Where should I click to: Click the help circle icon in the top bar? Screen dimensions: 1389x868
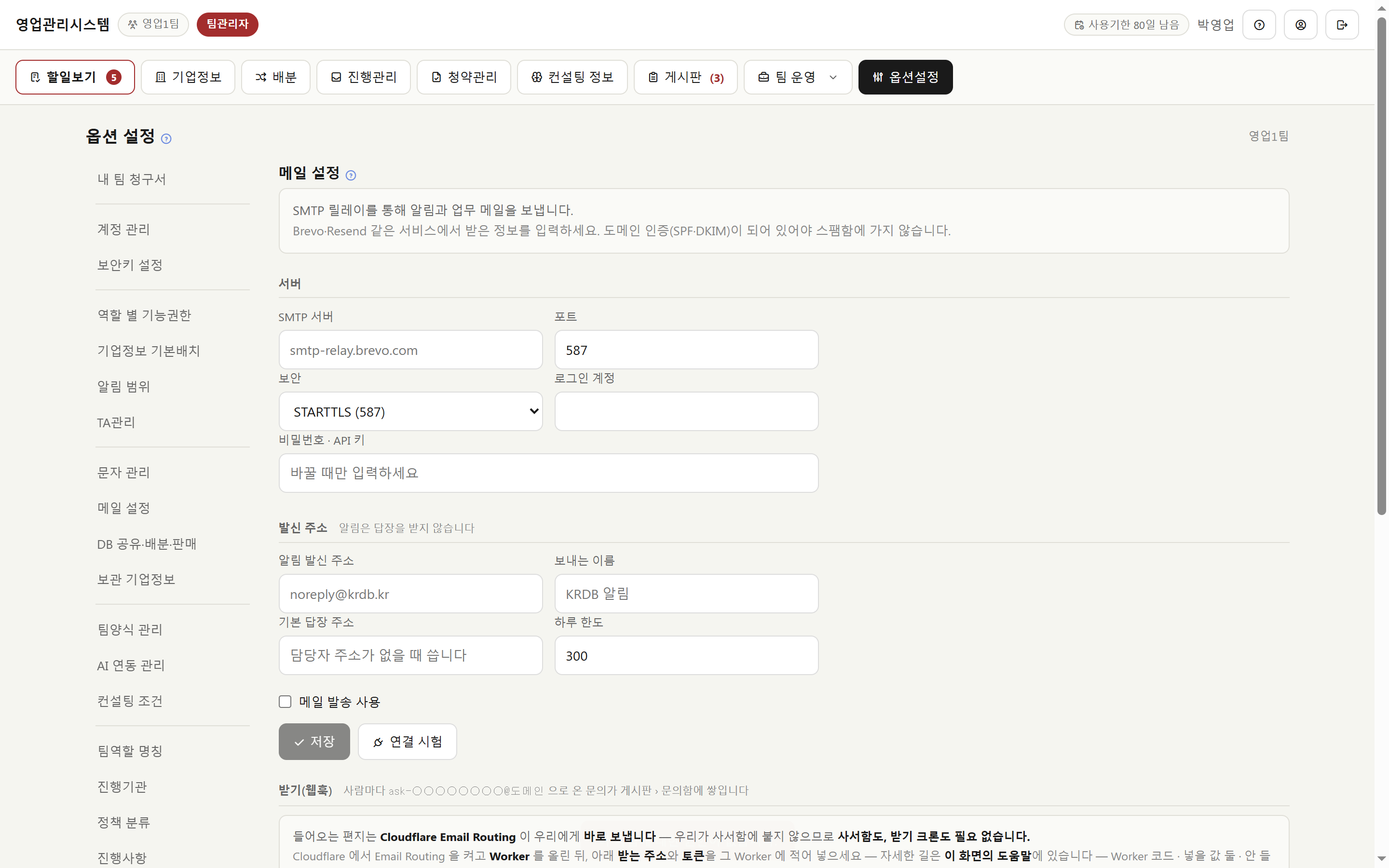(1259, 25)
